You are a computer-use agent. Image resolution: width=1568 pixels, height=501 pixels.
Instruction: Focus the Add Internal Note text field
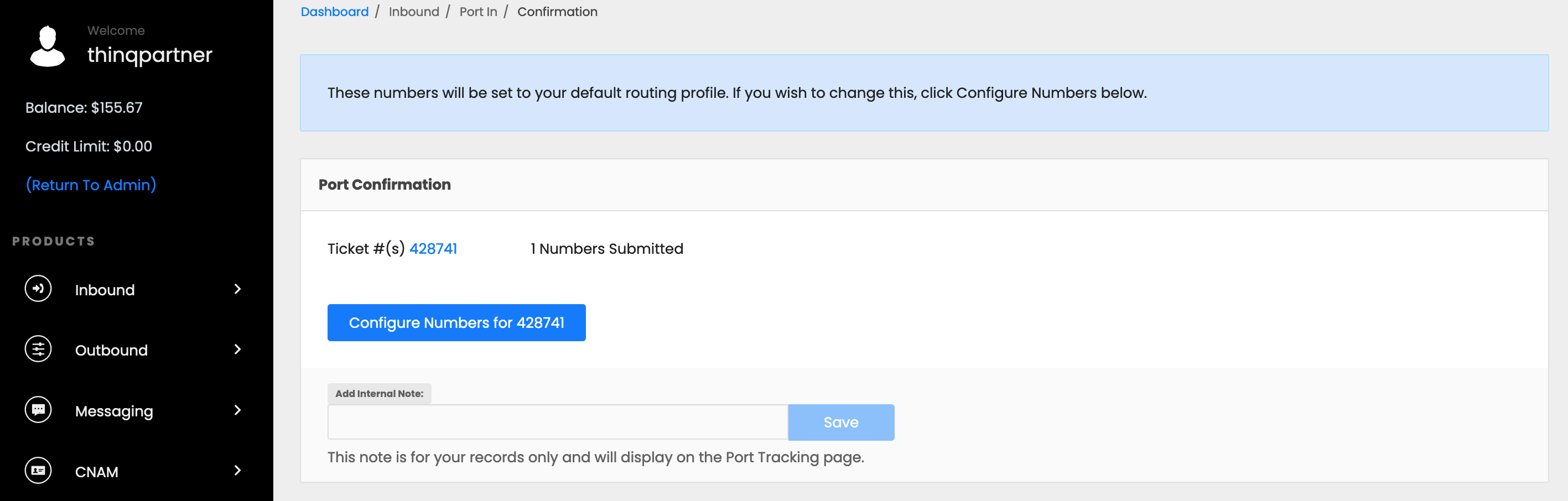click(558, 422)
